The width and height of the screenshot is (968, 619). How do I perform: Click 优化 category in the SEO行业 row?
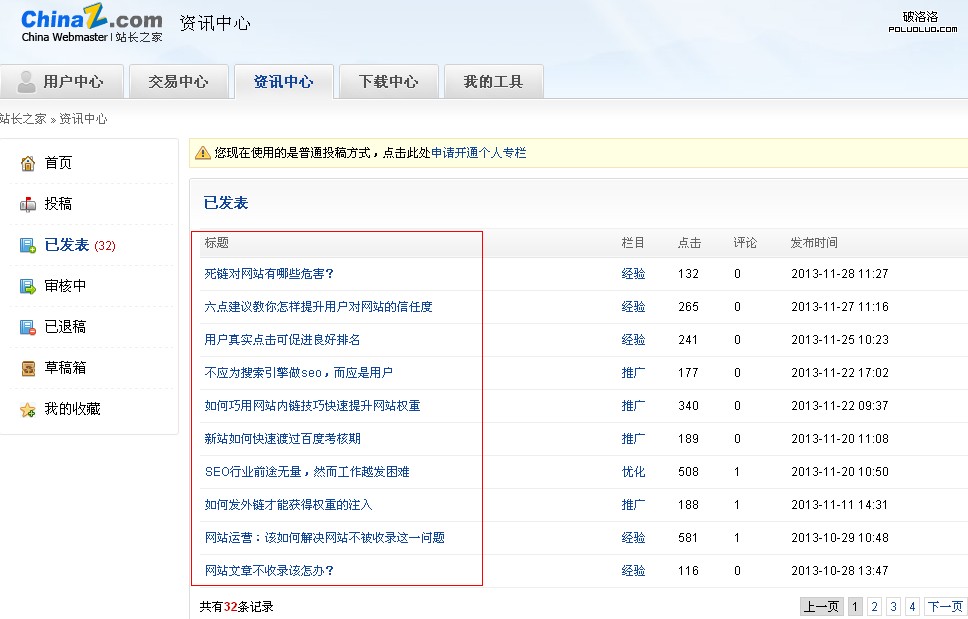633,472
